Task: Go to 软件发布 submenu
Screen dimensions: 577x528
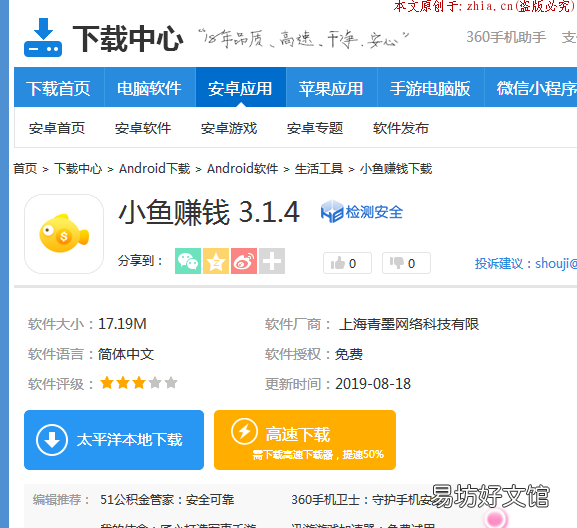Action: click(401, 128)
